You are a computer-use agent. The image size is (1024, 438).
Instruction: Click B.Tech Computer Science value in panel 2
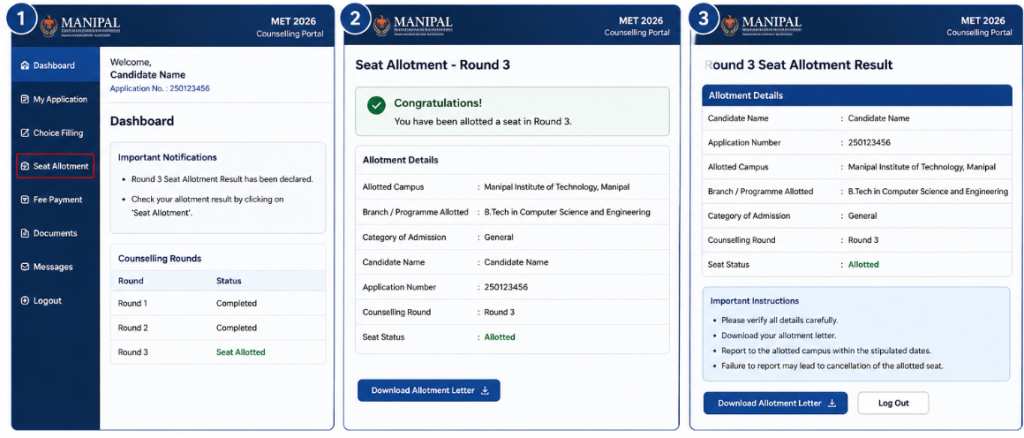(568, 212)
